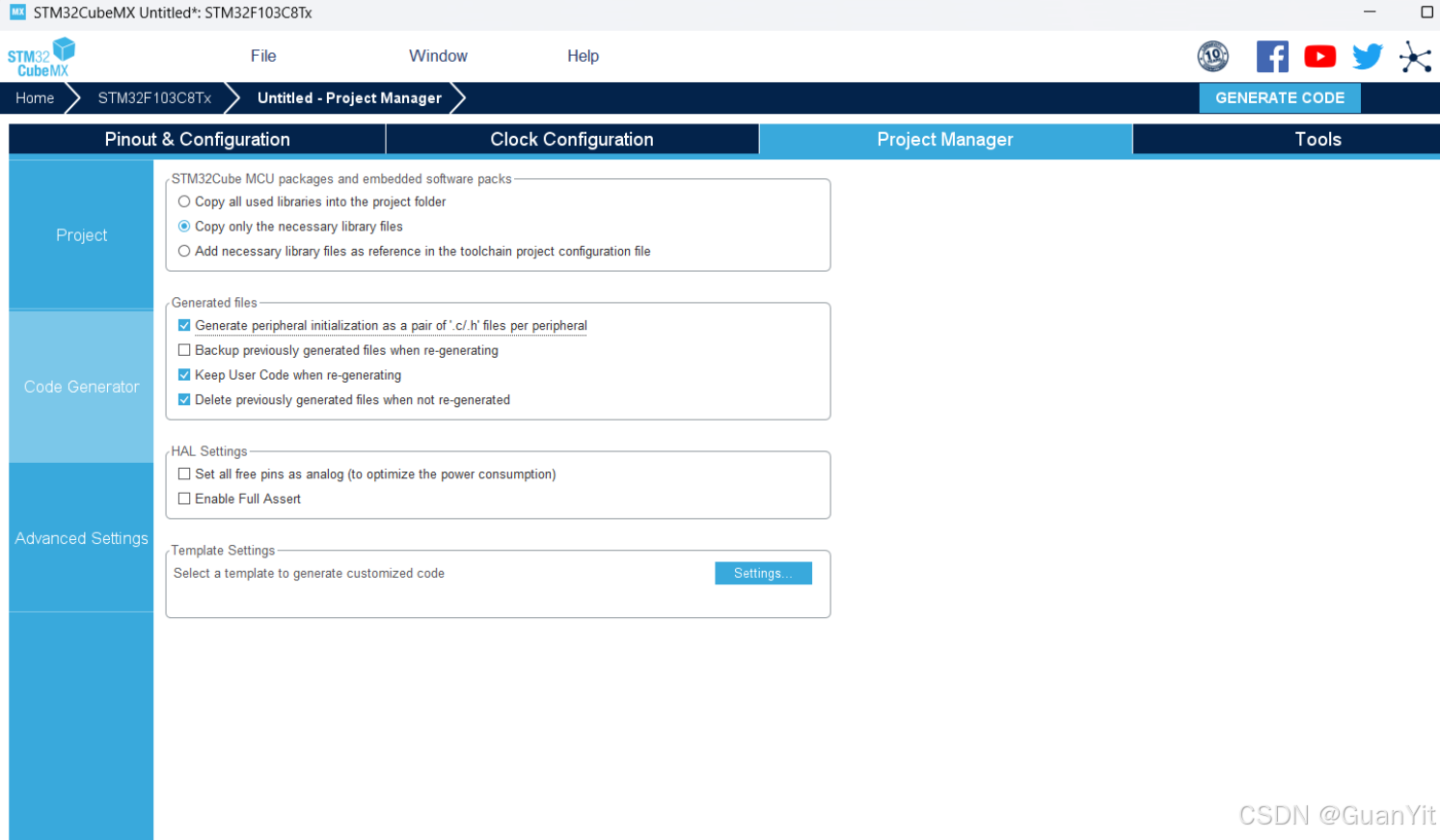Maximize the STM32CubeMX window
Image resolution: width=1440 pixels, height=840 pixels.
[x=1426, y=13]
